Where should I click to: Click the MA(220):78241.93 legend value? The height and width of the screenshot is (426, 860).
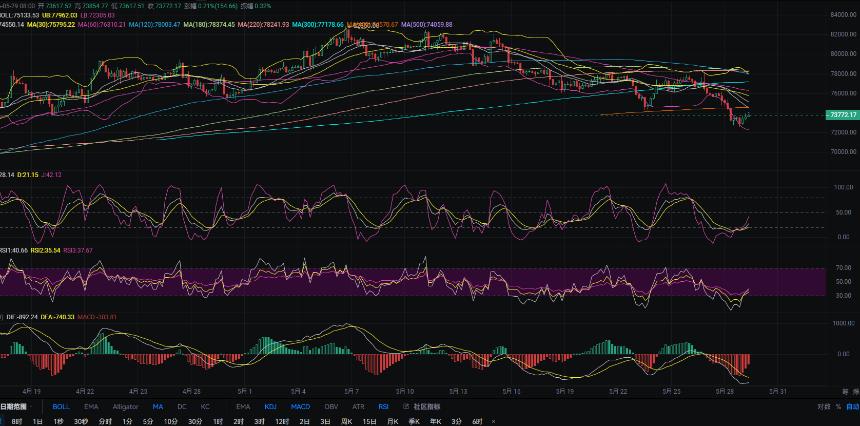[x=264, y=25]
